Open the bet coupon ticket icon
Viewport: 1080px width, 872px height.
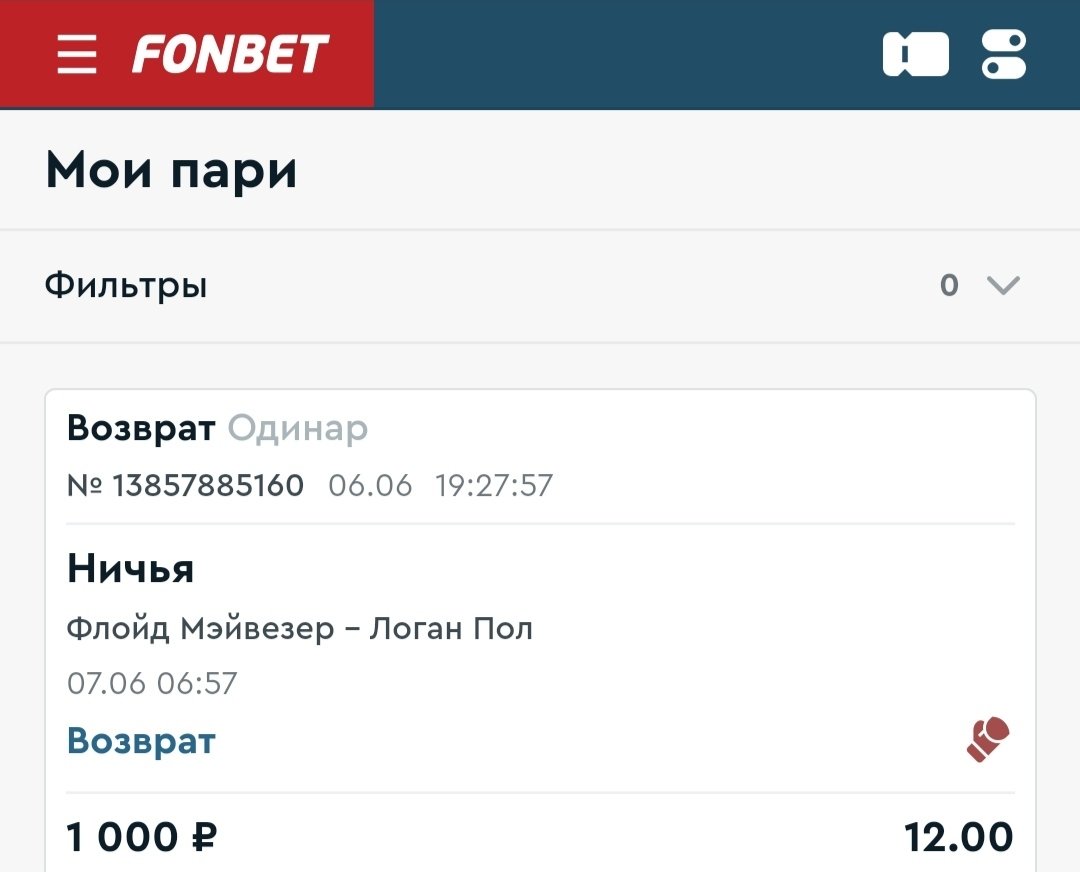click(915, 54)
